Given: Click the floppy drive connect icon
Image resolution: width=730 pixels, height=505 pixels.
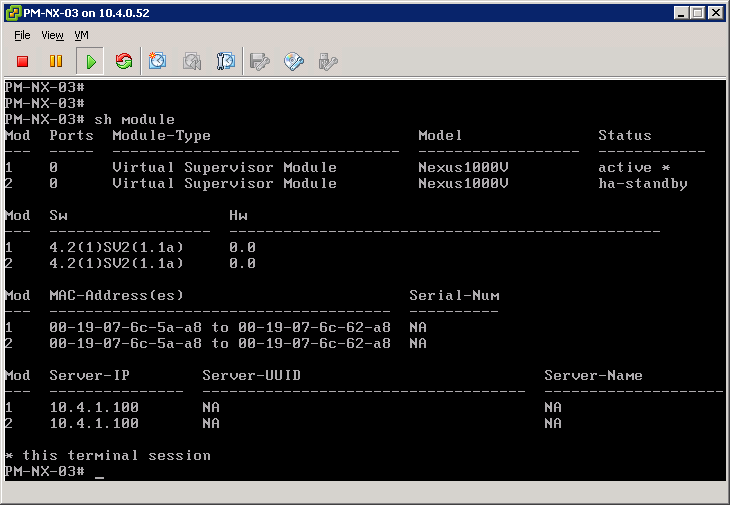Looking at the screenshot, I should pos(260,61).
